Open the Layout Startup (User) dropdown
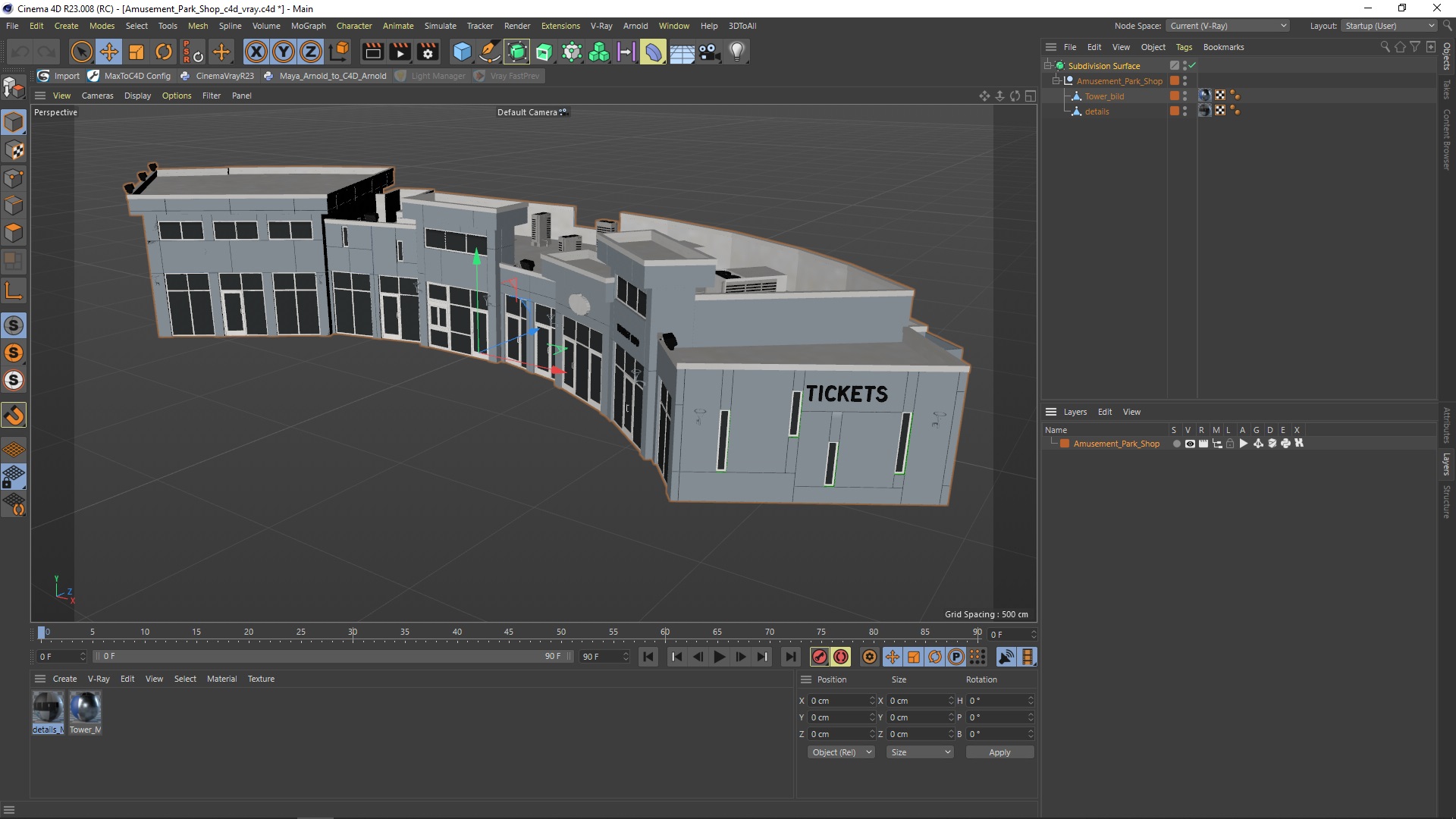 (x=1389, y=26)
